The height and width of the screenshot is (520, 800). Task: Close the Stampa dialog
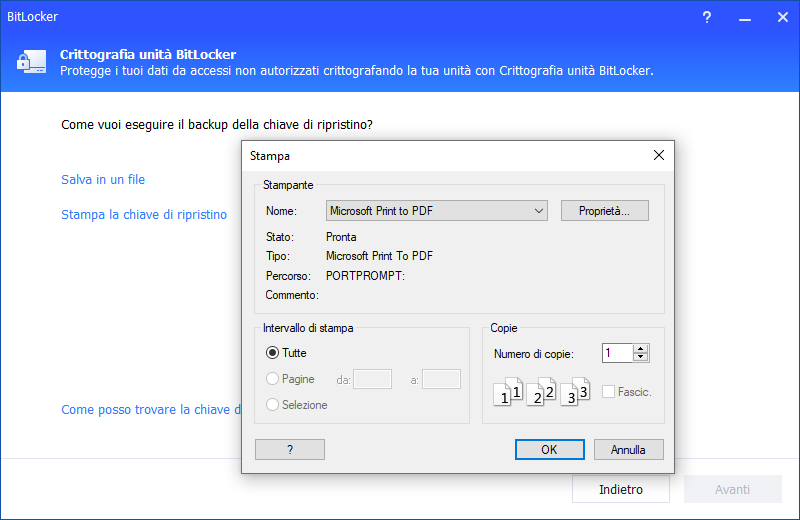pos(659,155)
